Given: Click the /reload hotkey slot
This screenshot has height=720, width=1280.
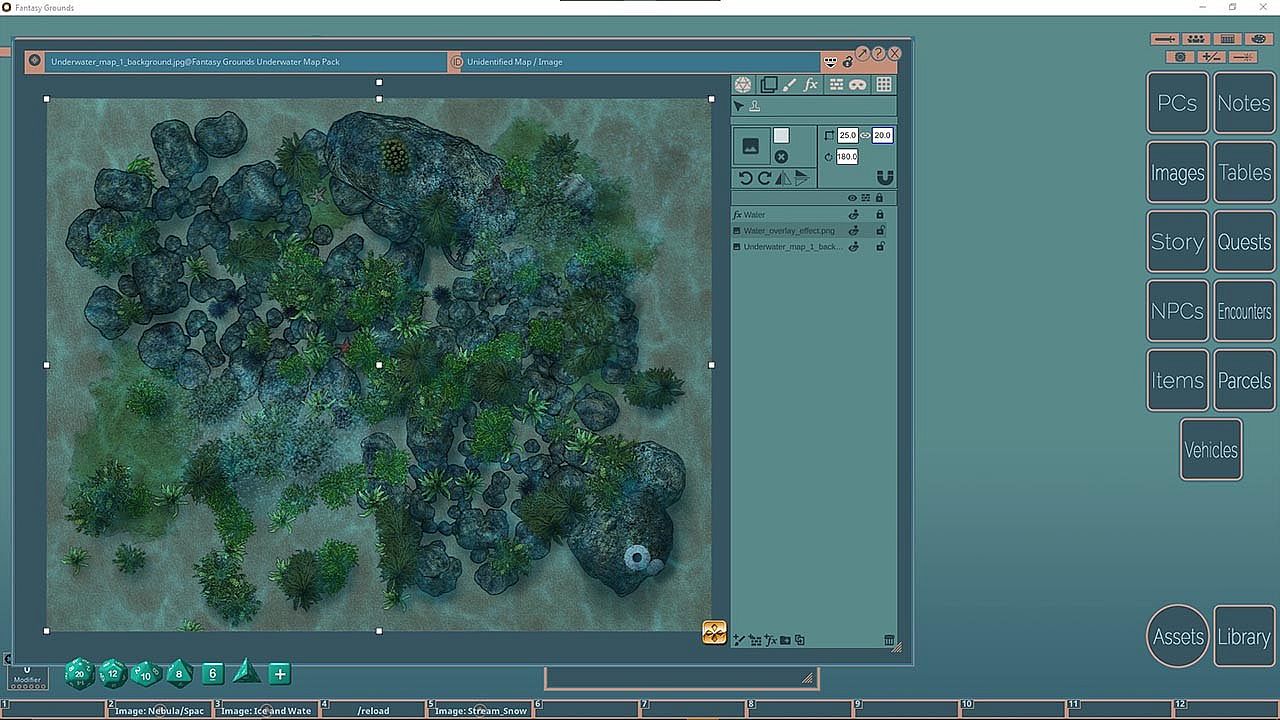Looking at the screenshot, I should pyautogui.click(x=373, y=711).
